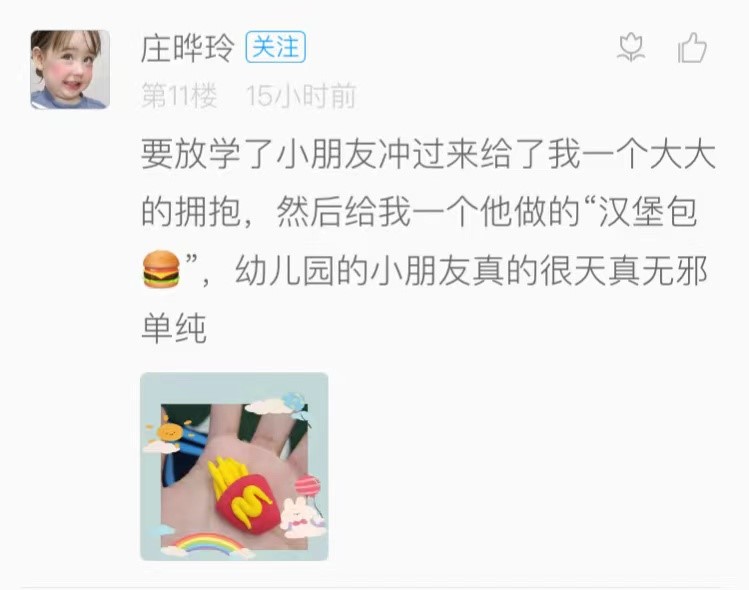This screenshot has width=749, height=590.
Task: Follow the user via 关注 button
Action: 276,47
